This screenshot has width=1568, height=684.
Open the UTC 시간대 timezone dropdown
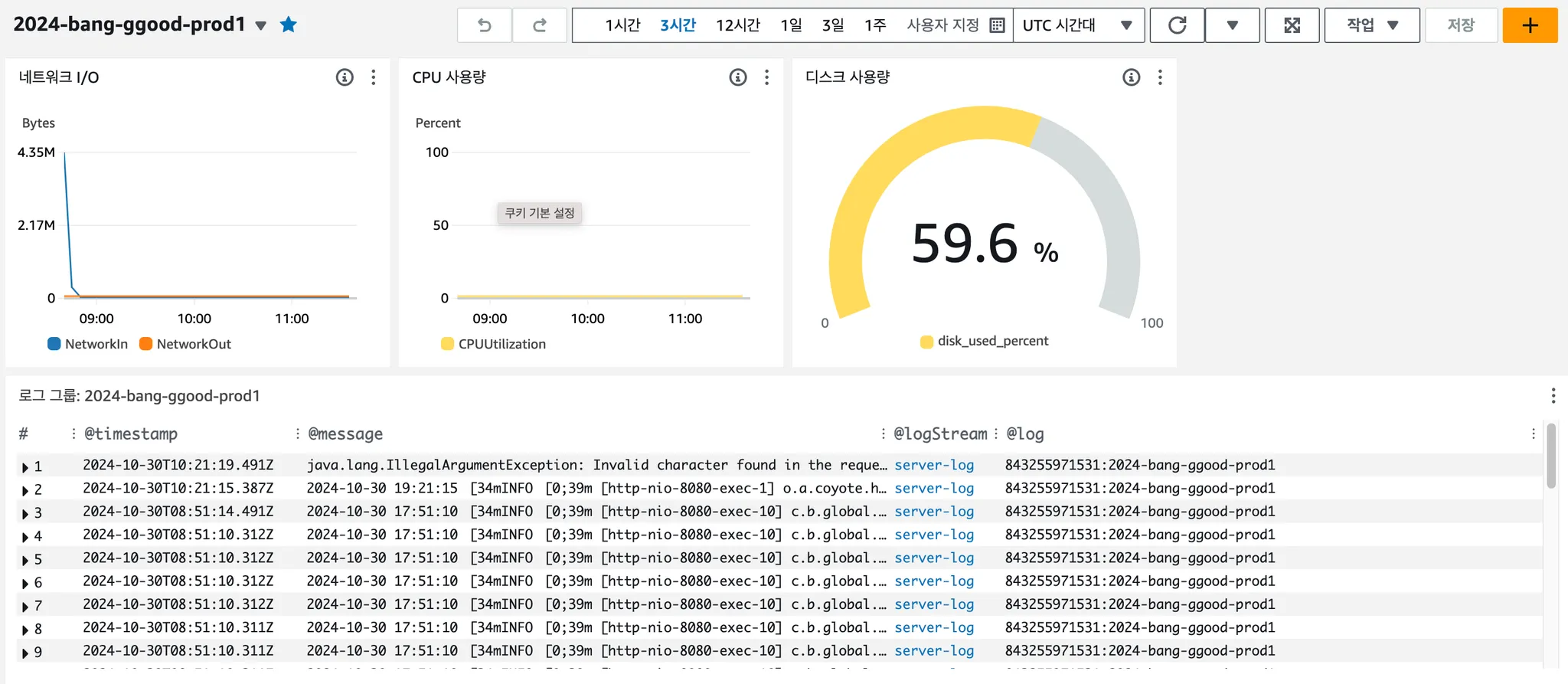(x=1078, y=25)
